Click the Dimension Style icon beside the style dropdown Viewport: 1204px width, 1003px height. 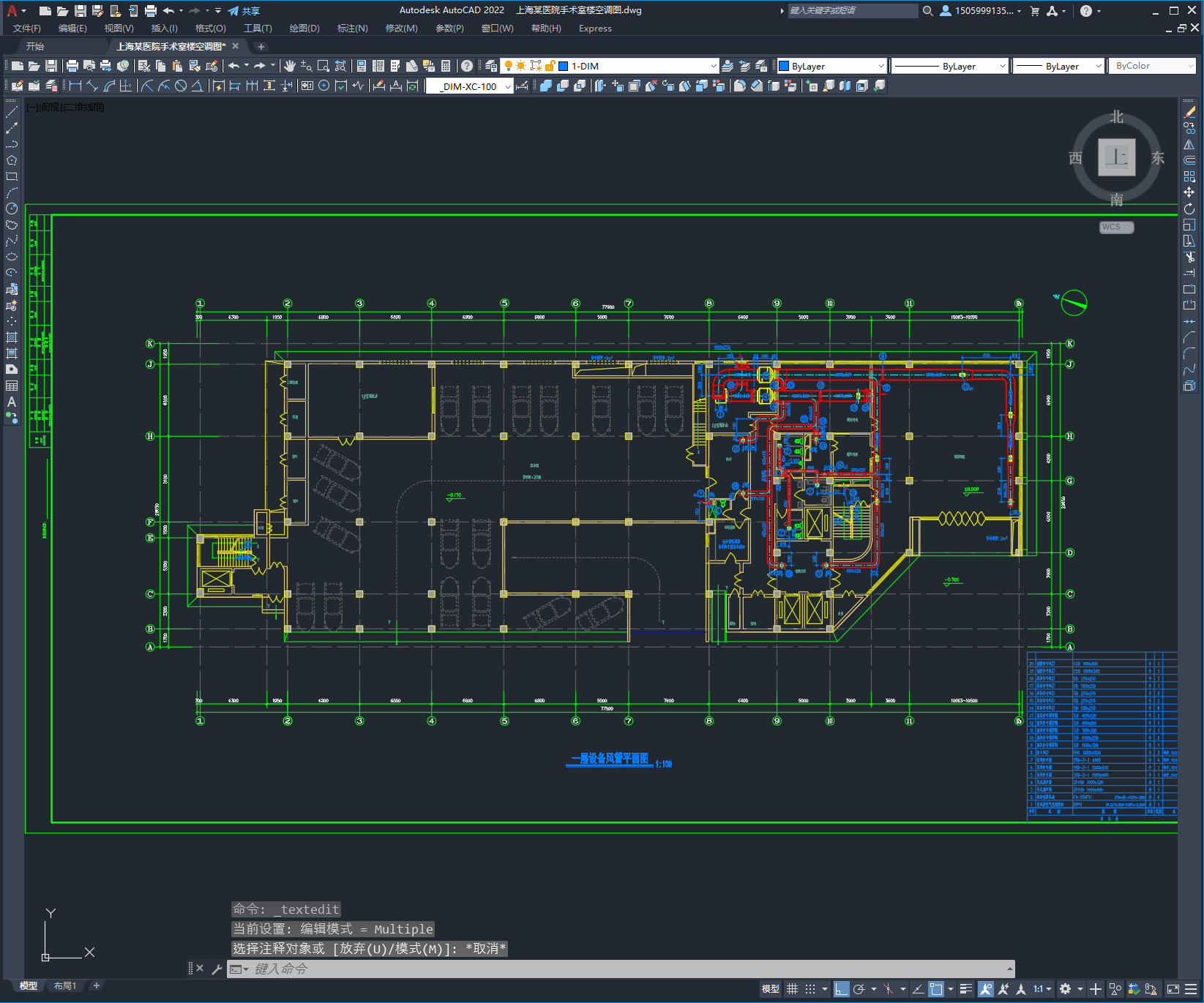(522, 86)
